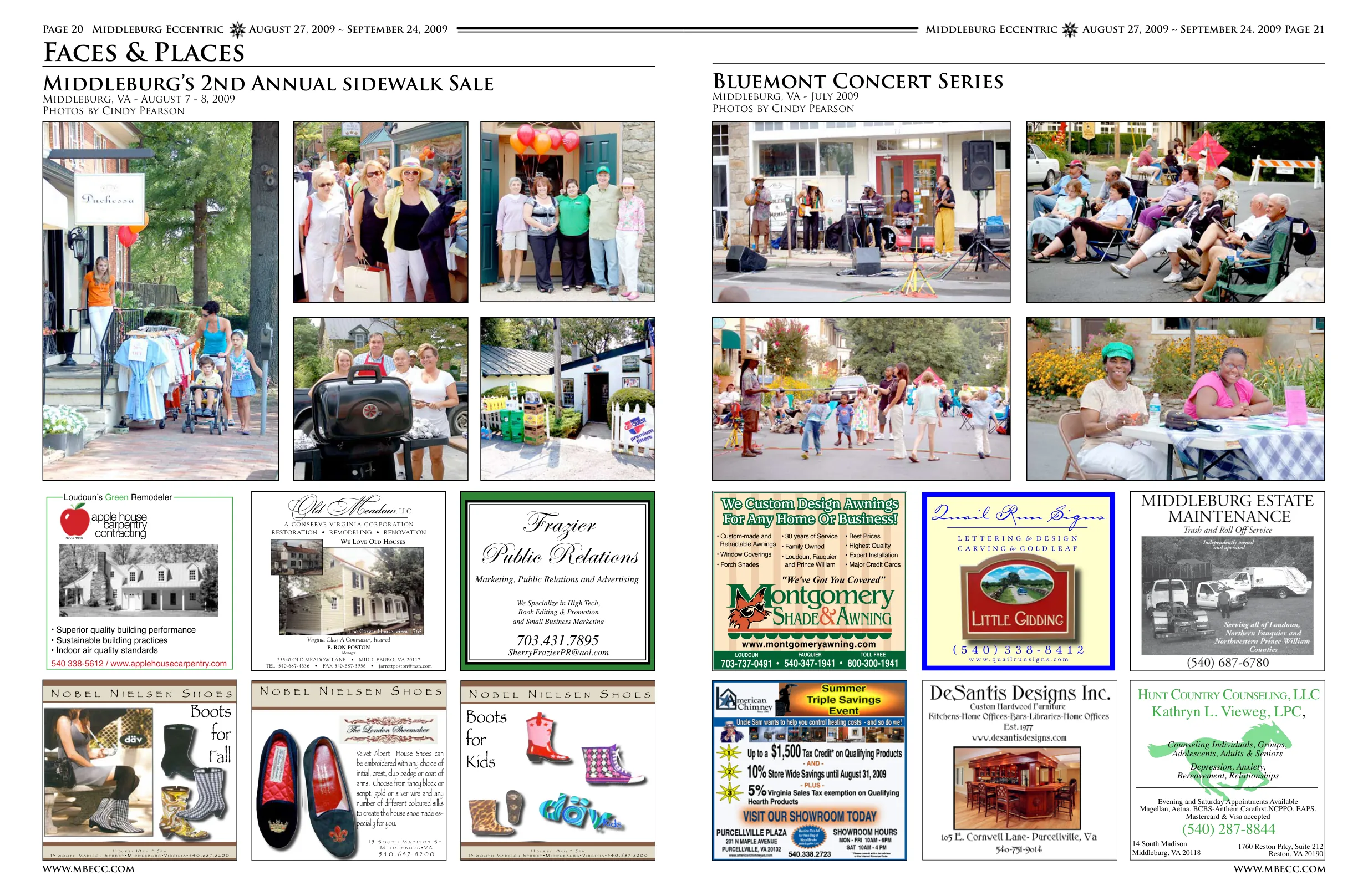Click the DeSantis Designs wooden bar photo
Screen dimensions: 1368x896
tap(1017, 787)
